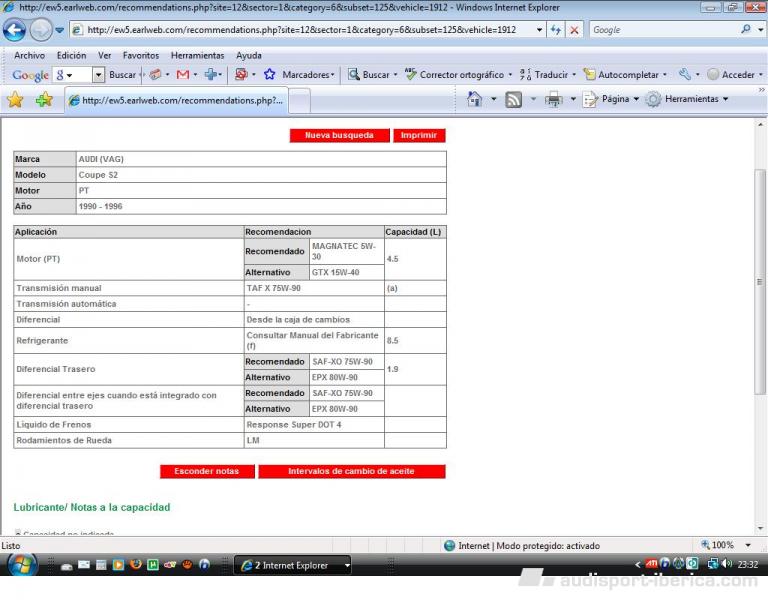Click the red Nueva busqueda button
The height and width of the screenshot is (600, 768).
(339, 136)
